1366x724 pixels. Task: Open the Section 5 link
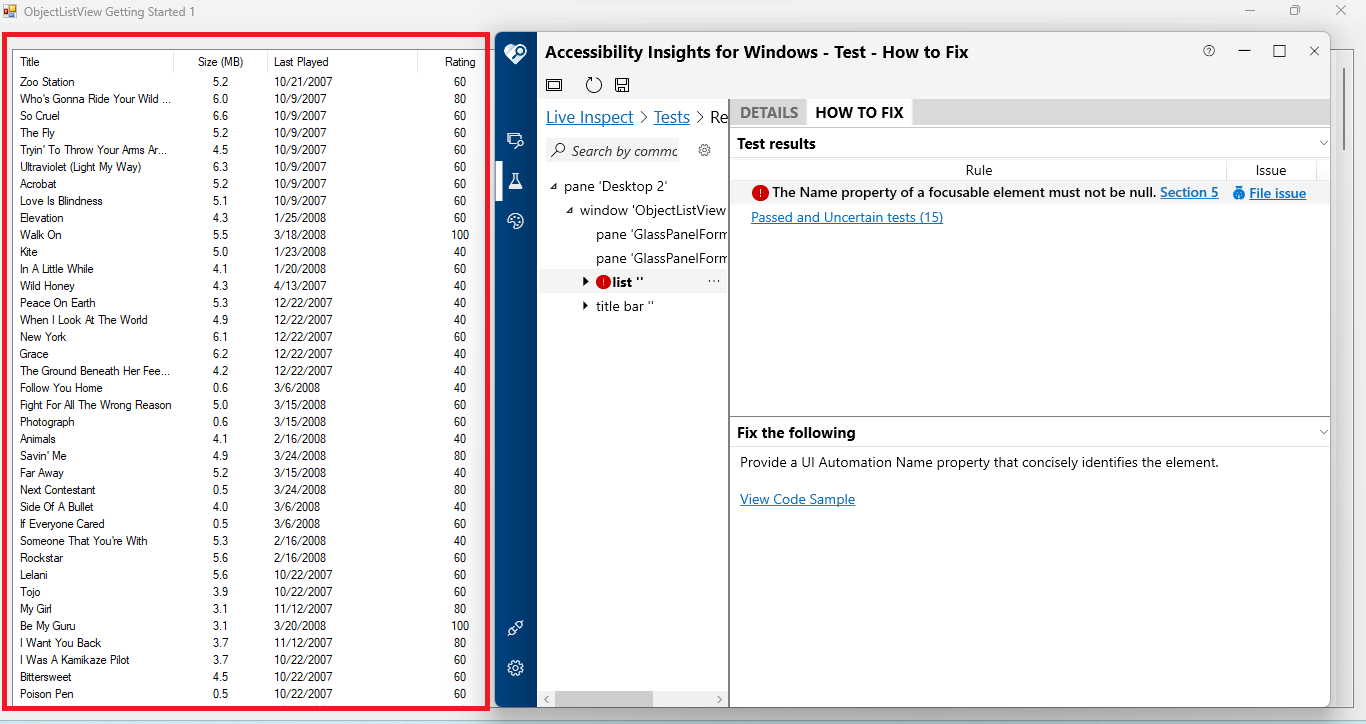click(1189, 193)
